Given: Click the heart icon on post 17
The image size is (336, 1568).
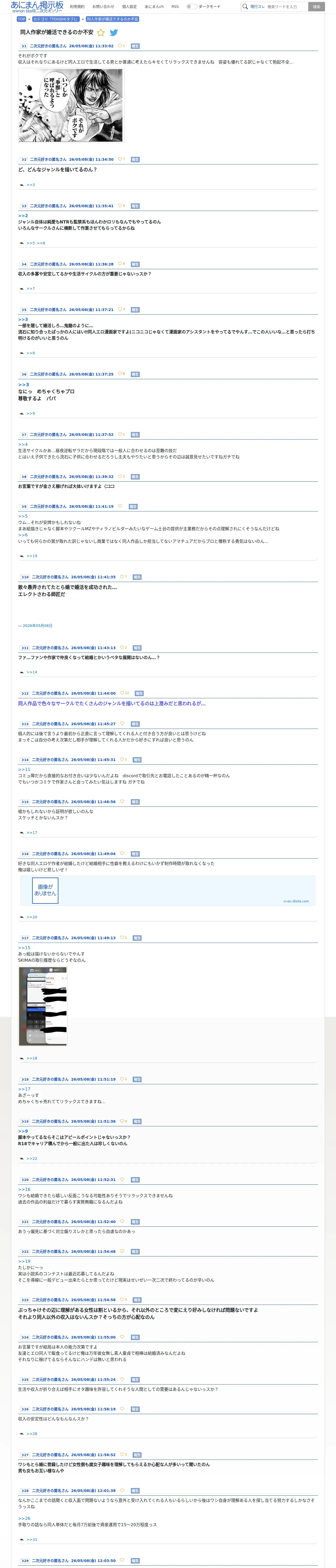Looking at the screenshot, I should pos(121,937).
